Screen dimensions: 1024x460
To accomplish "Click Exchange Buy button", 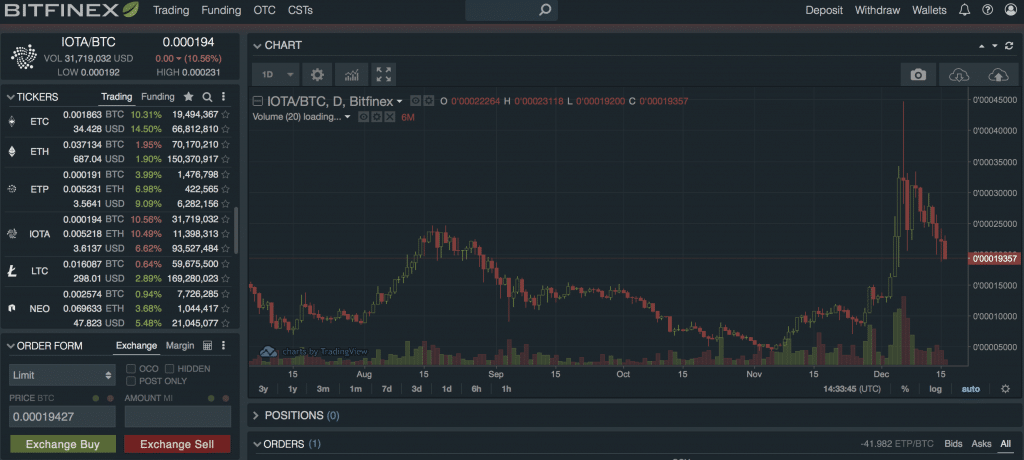I will click(x=63, y=444).
